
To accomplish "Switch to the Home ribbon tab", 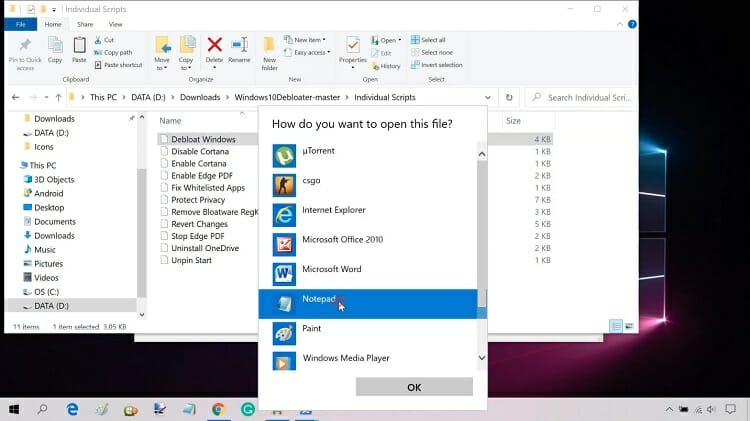I will coord(53,24).
